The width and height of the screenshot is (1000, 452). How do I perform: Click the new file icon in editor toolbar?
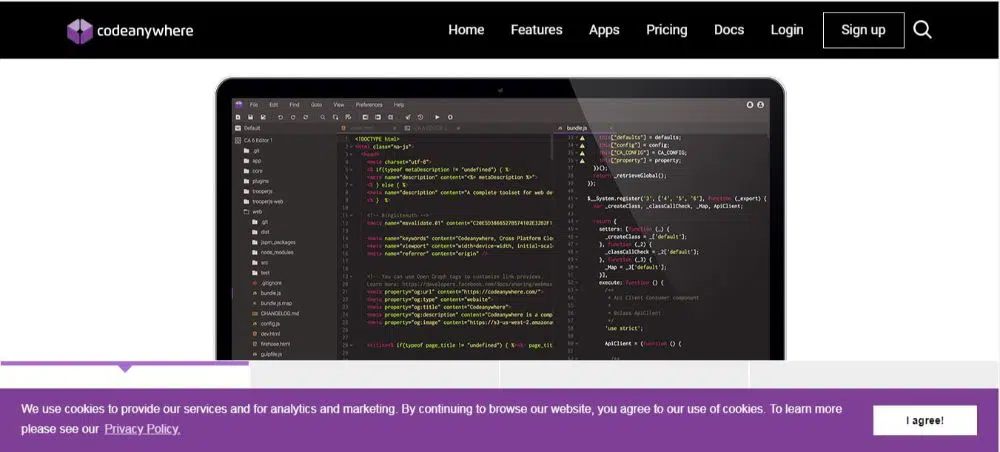[237, 117]
